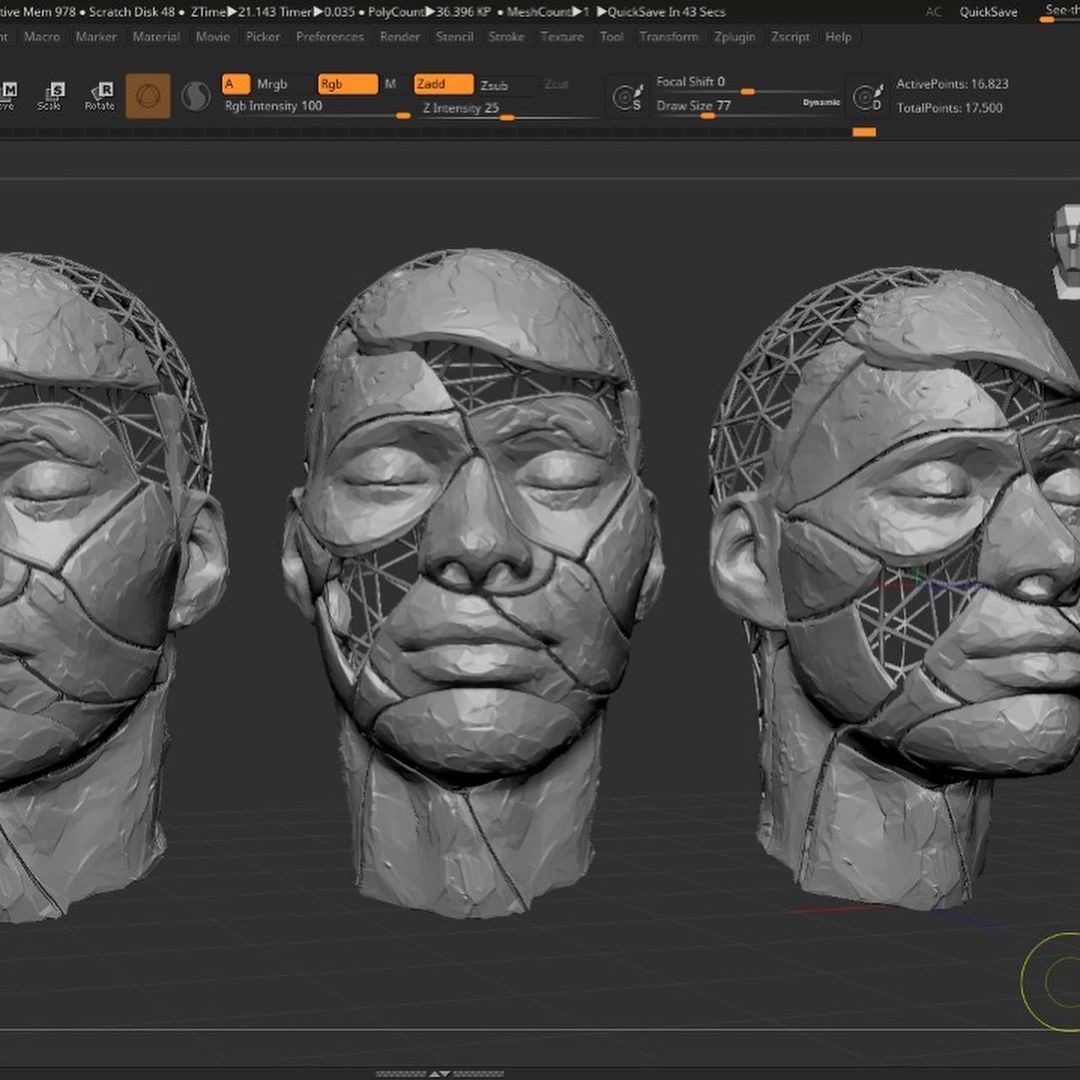
Task: Expand the bottom tray divider arrows
Action: click(x=439, y=1074)
